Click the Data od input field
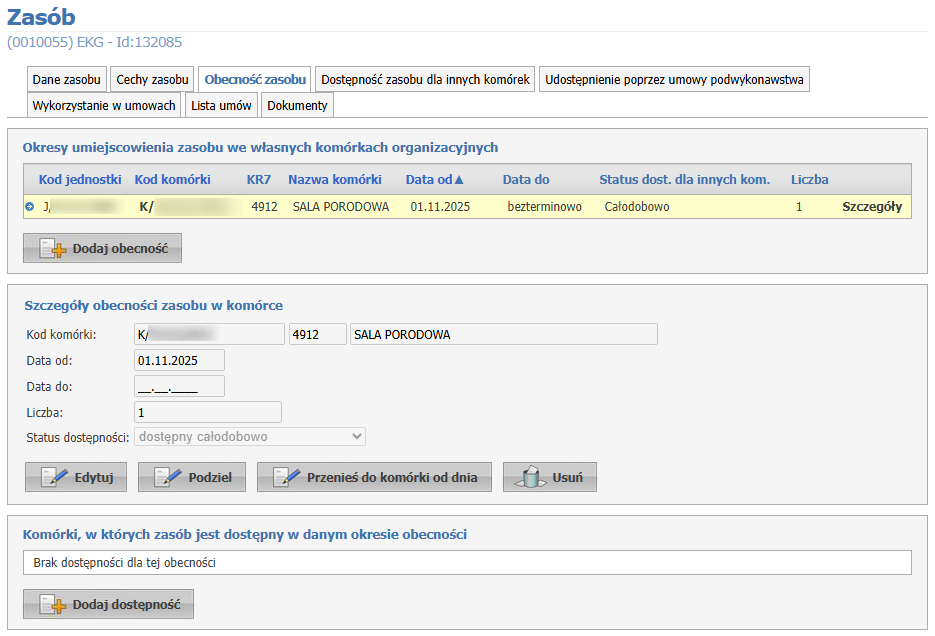The height and width of the screenshot is (636, 935). [179, 360]
